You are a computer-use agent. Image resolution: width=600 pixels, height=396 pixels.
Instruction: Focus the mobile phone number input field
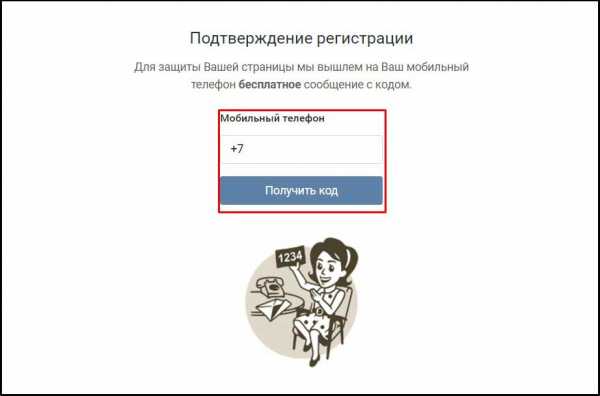(302, 149)
